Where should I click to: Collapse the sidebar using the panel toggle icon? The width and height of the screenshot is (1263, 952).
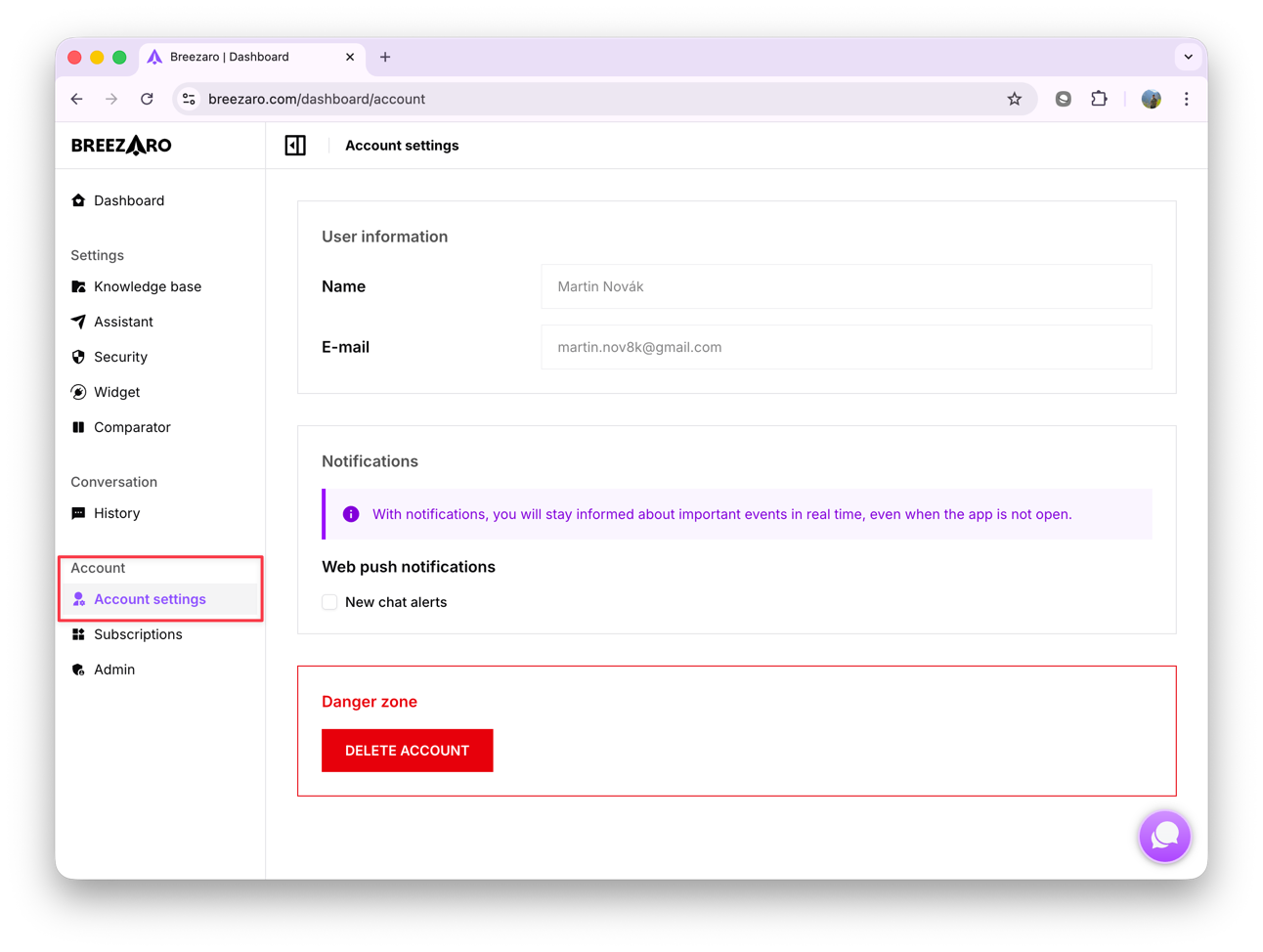(294, 145)
